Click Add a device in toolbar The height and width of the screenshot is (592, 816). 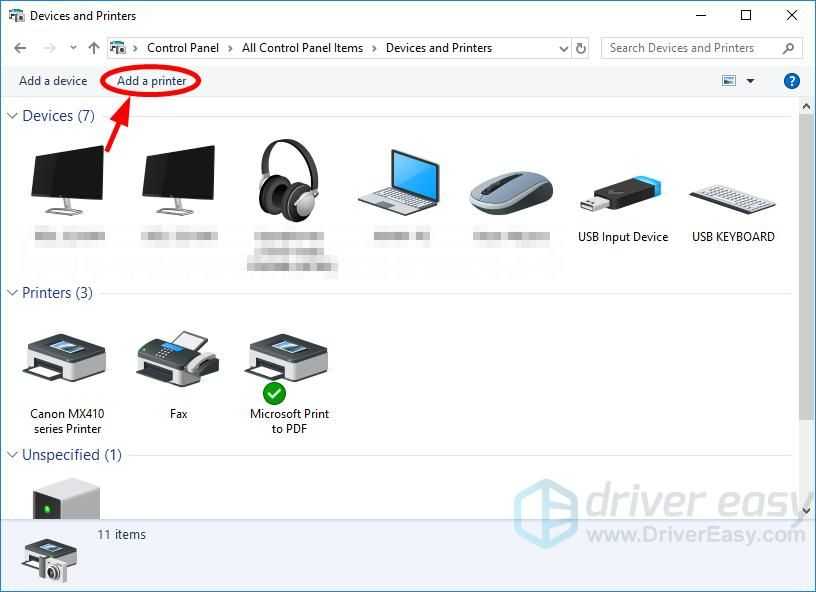tap(53, 81)
